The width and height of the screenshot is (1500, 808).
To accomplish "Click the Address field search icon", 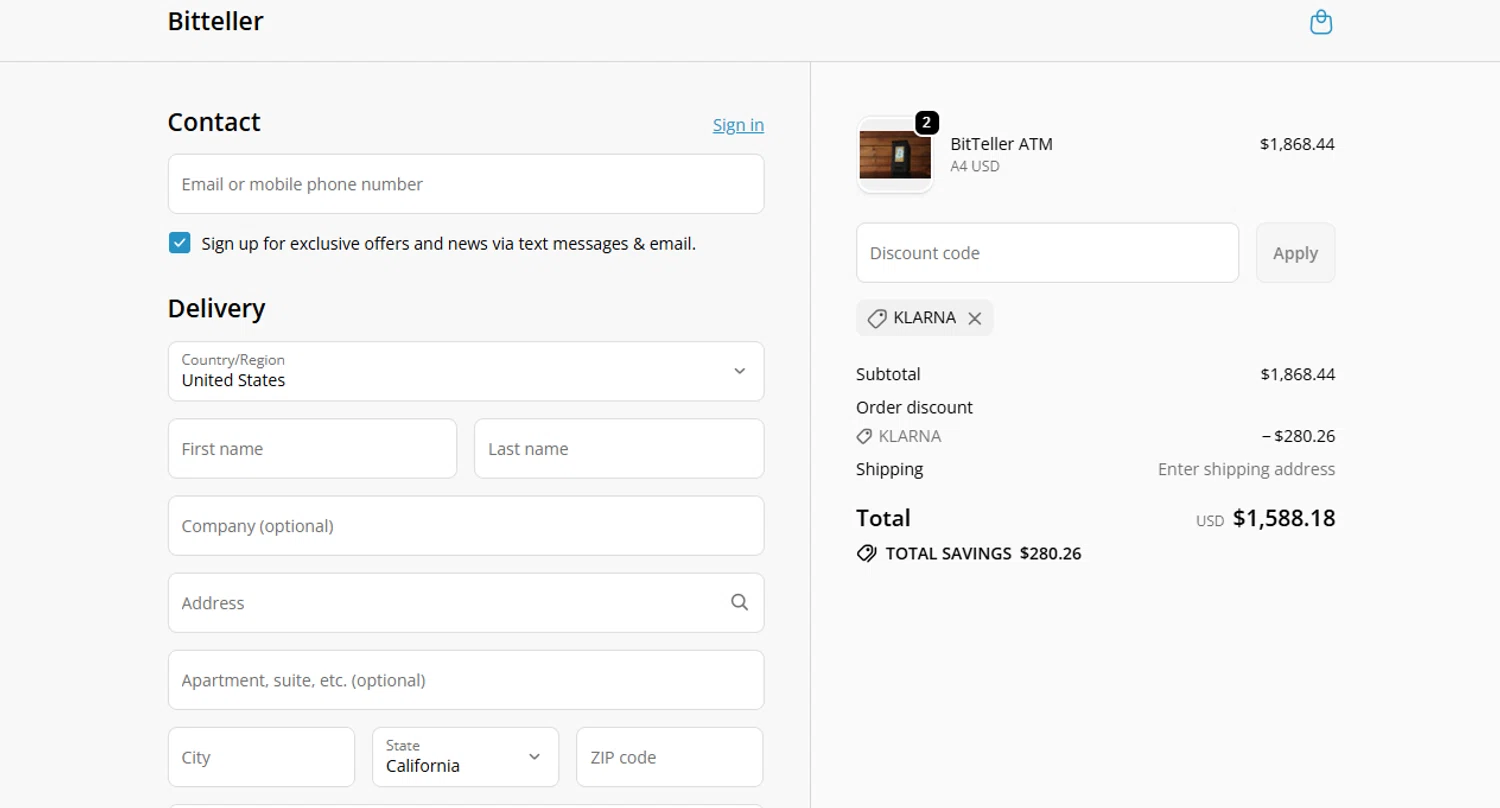I will tap(739, 602).
